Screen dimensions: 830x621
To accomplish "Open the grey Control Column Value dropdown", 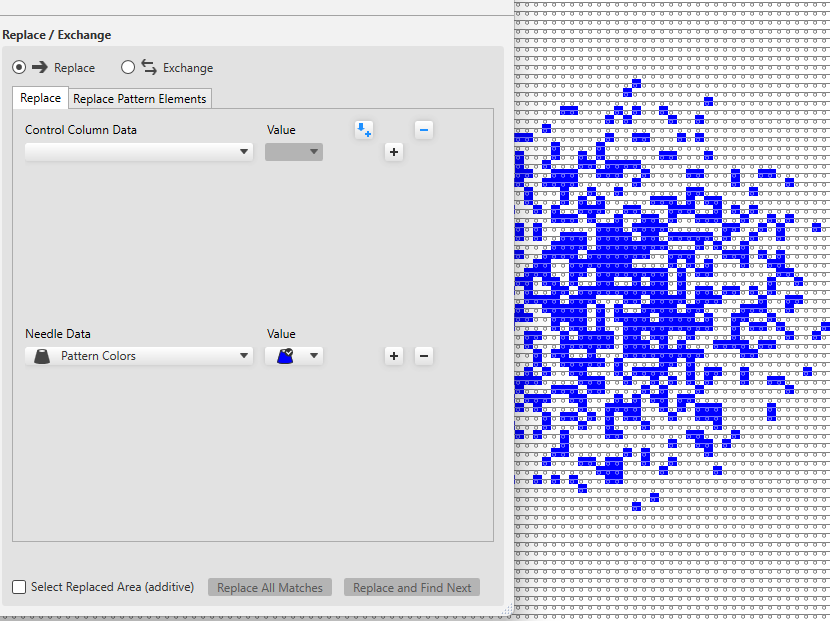I will pos(294,152).
